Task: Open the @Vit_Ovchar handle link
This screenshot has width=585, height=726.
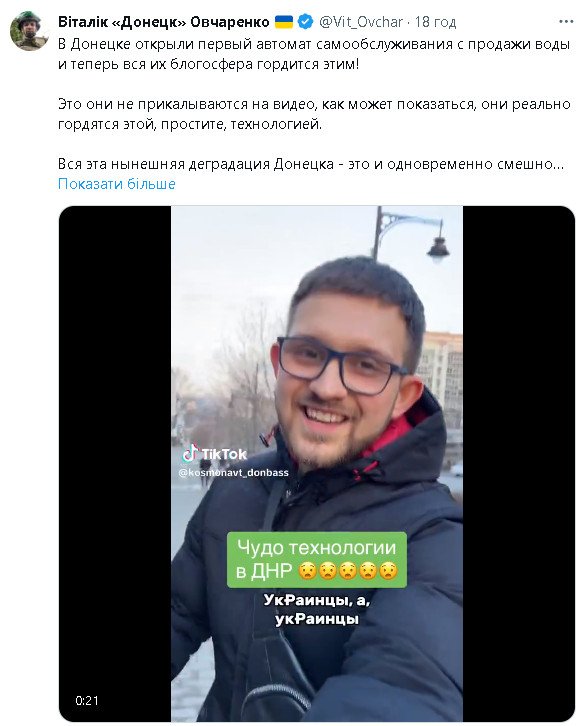Action: pyautogui.click(x=361, y=22)
